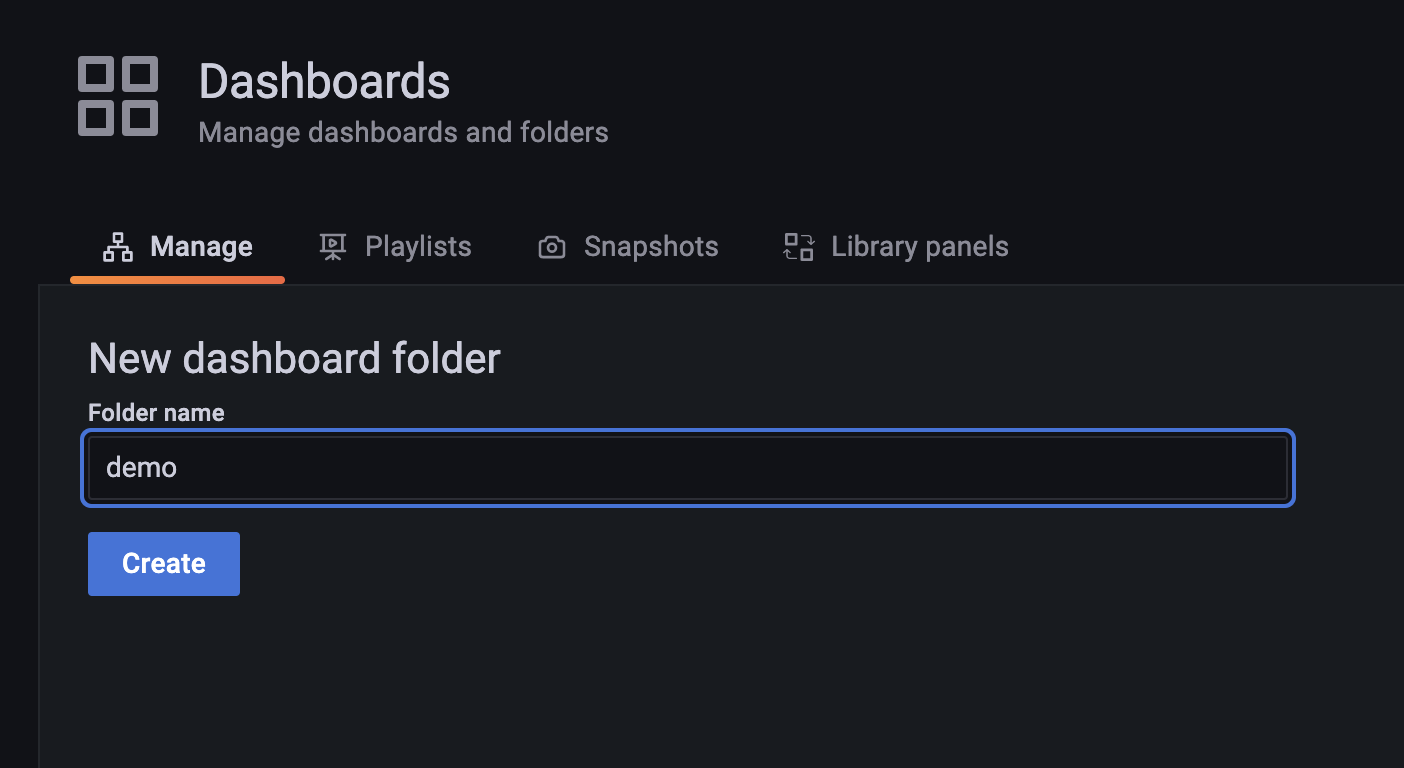The height and width of the screenshot is (768, 1404).
Task: Click the Dashboards header grid icon
Action: click(x=117, y=95)
